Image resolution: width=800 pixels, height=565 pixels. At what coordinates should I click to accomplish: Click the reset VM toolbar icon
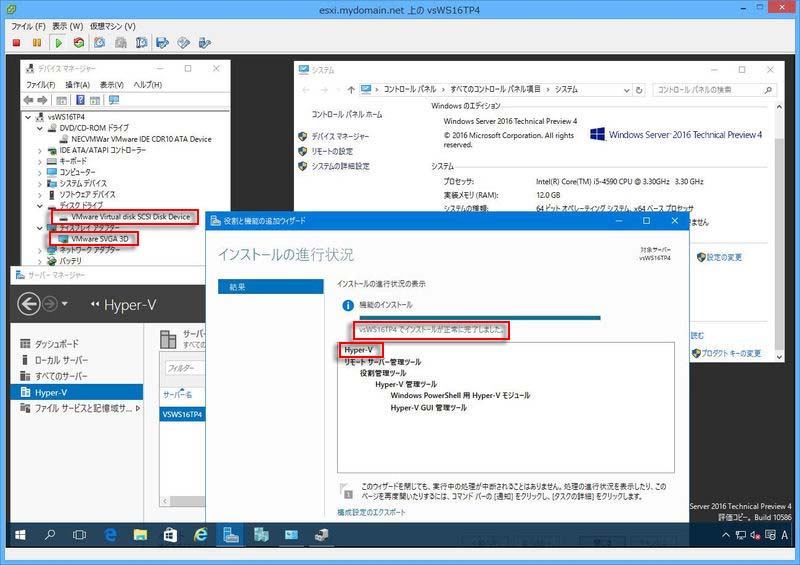(80, 43)
